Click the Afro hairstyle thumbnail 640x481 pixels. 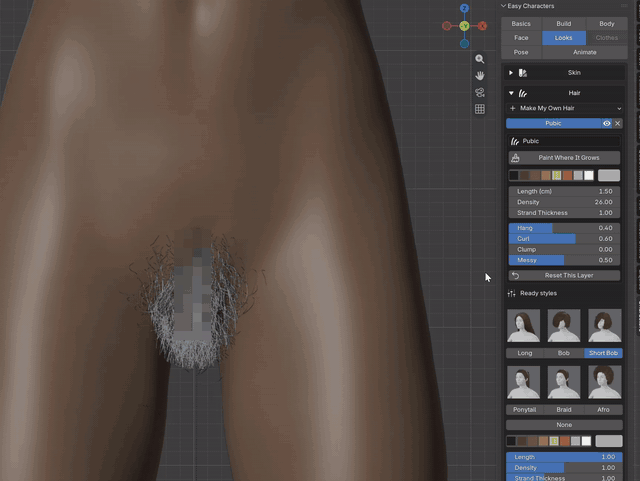tap(604, 382)
